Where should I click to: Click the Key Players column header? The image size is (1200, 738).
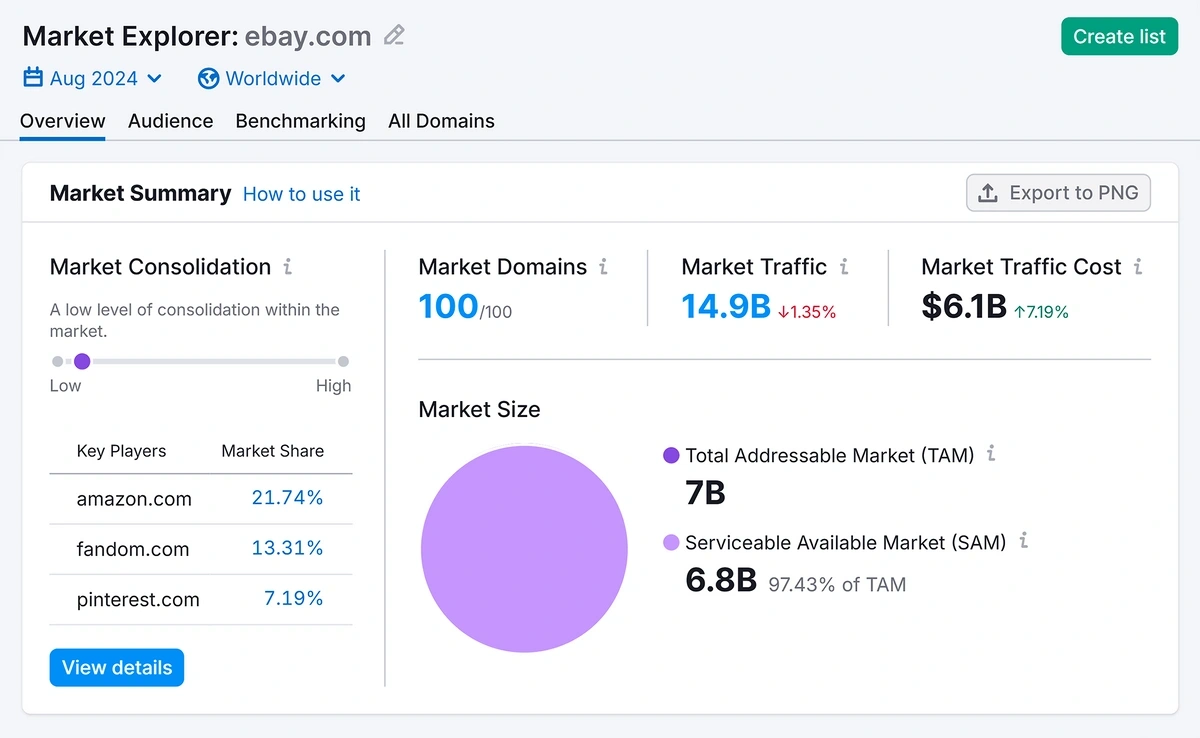click(121, 451)
